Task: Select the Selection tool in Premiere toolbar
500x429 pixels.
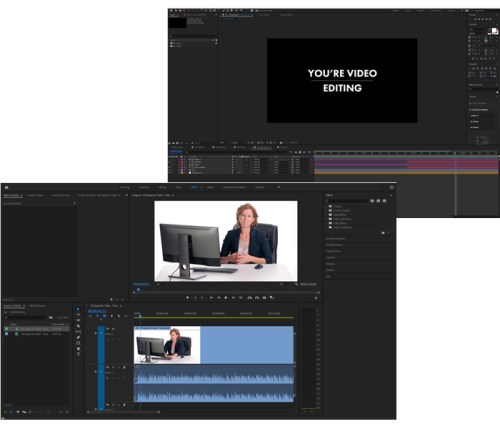Action: coord(78,309)
